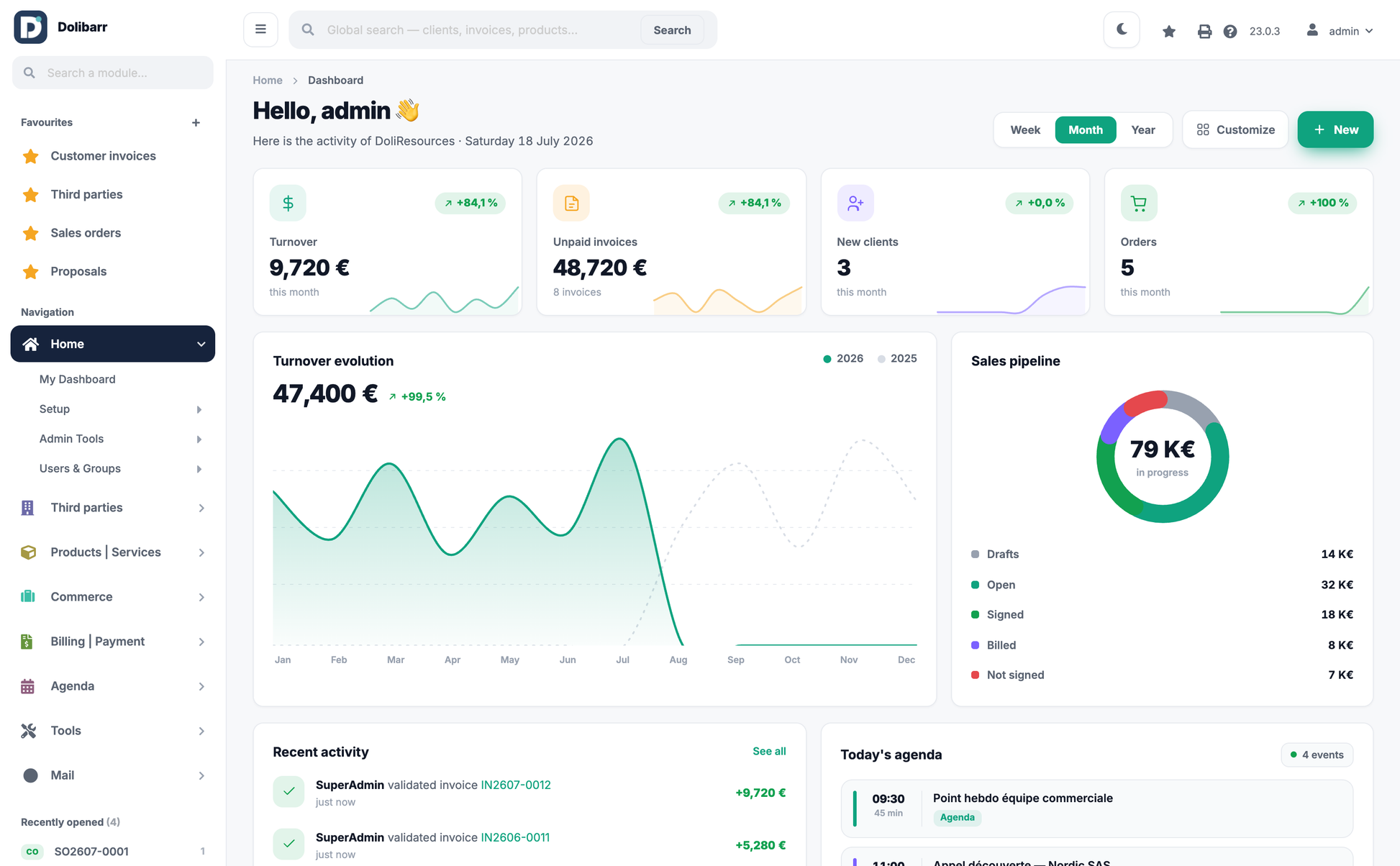Open the Mail navigation item
Screen dimensions: 1400x866
113,775
